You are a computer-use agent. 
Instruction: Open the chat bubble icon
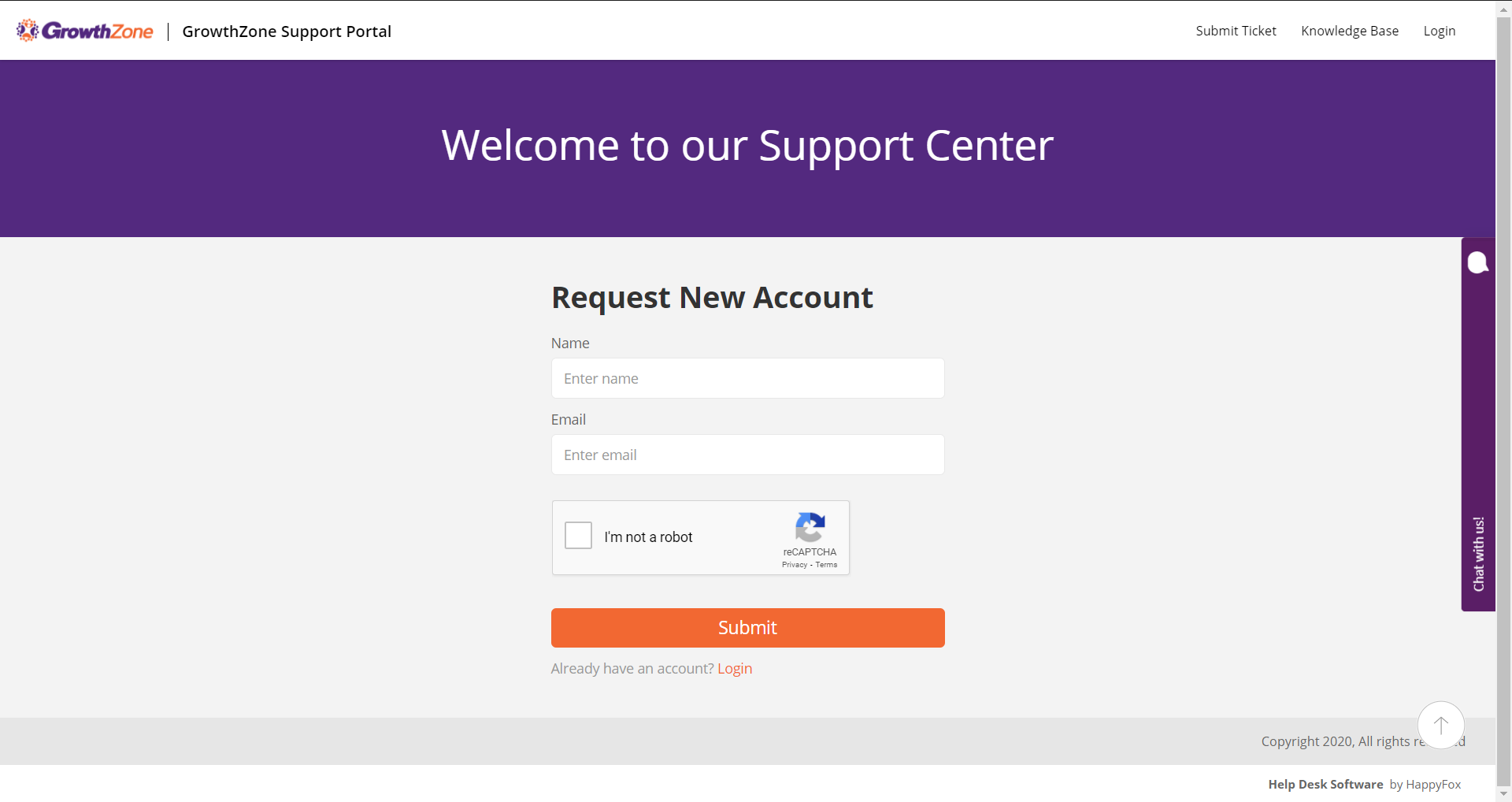click(x=1477, y=262)
